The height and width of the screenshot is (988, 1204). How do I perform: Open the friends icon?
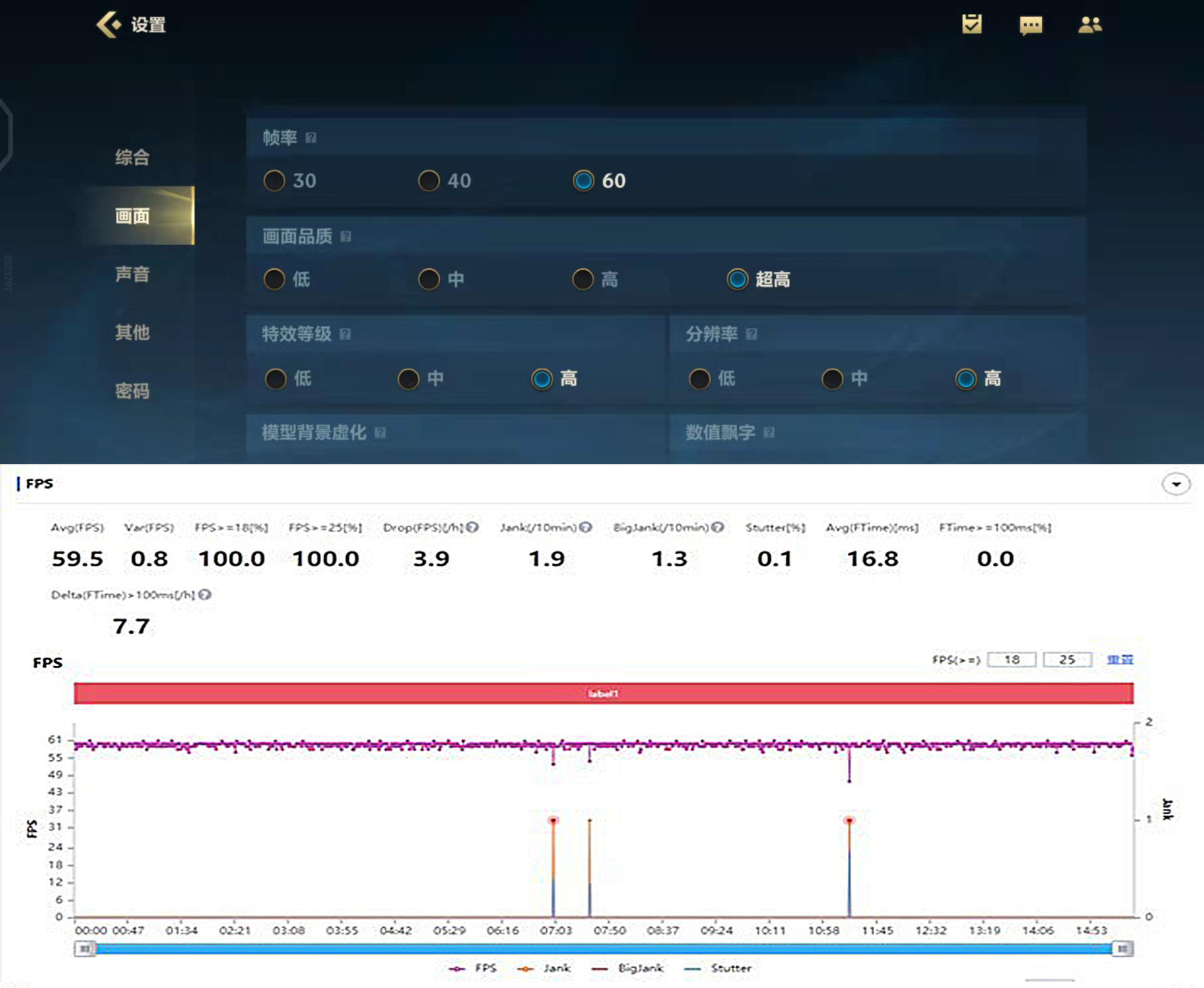1090,25
